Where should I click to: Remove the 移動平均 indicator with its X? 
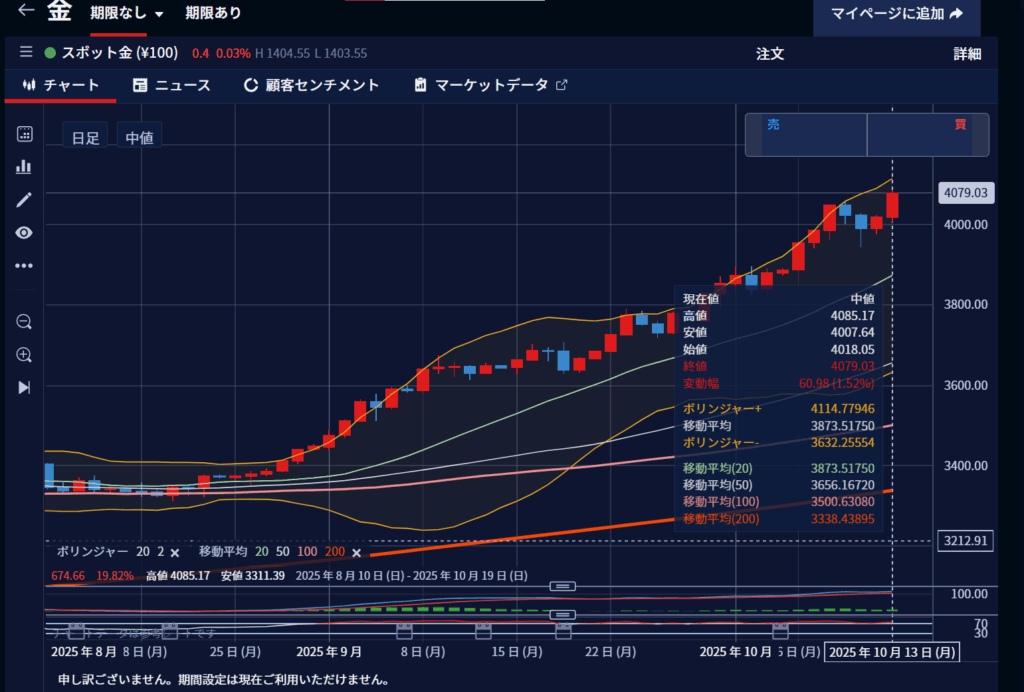point(356,552)
